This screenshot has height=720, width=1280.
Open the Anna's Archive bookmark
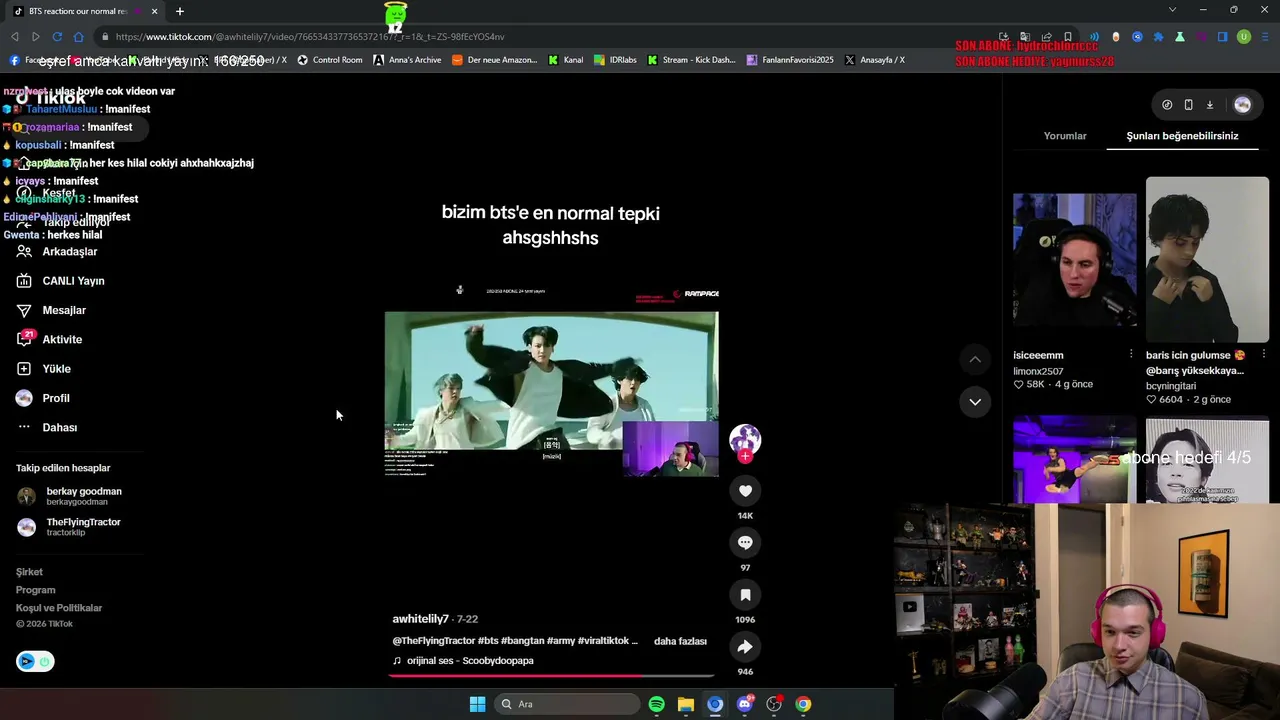[x=407, y=60]
